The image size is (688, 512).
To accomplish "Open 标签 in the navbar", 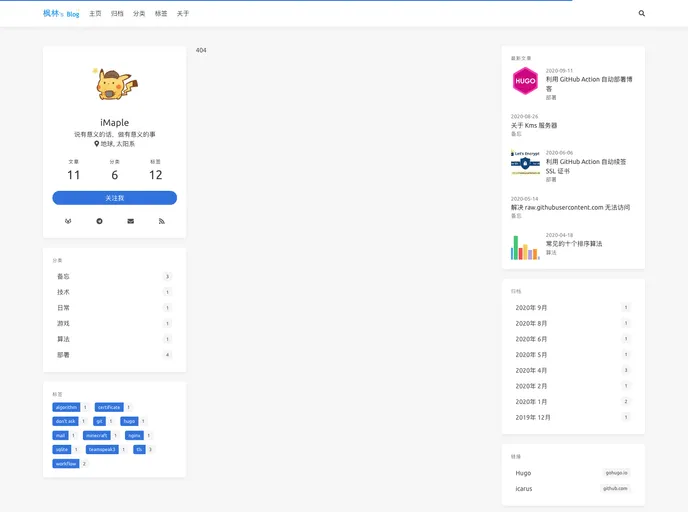I will pos(161,14).
